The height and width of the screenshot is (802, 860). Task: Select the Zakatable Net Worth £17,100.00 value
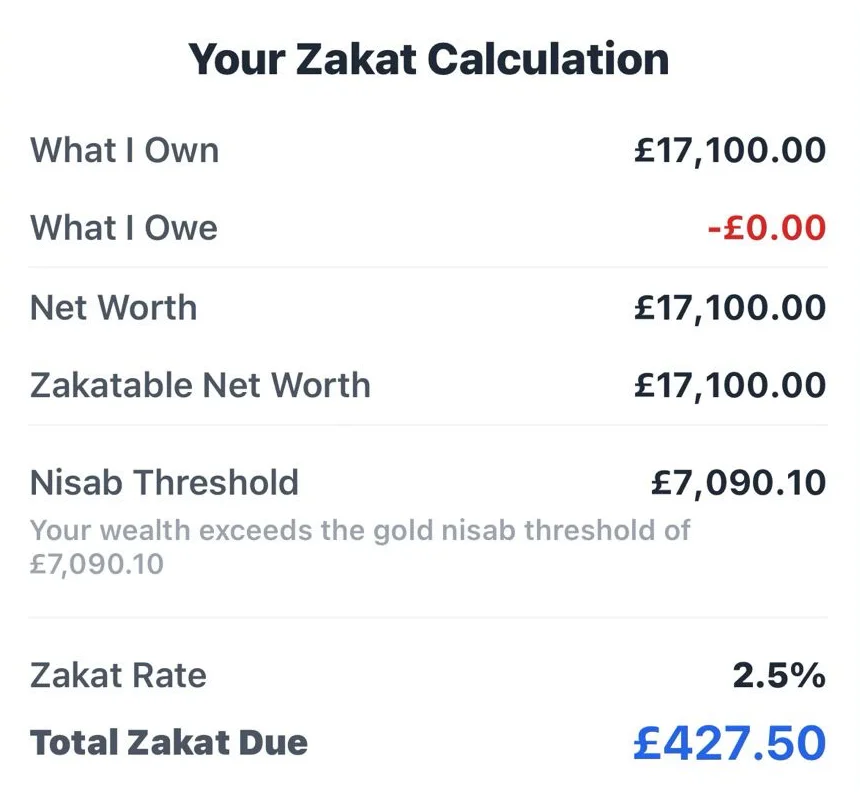click(730, 385)
